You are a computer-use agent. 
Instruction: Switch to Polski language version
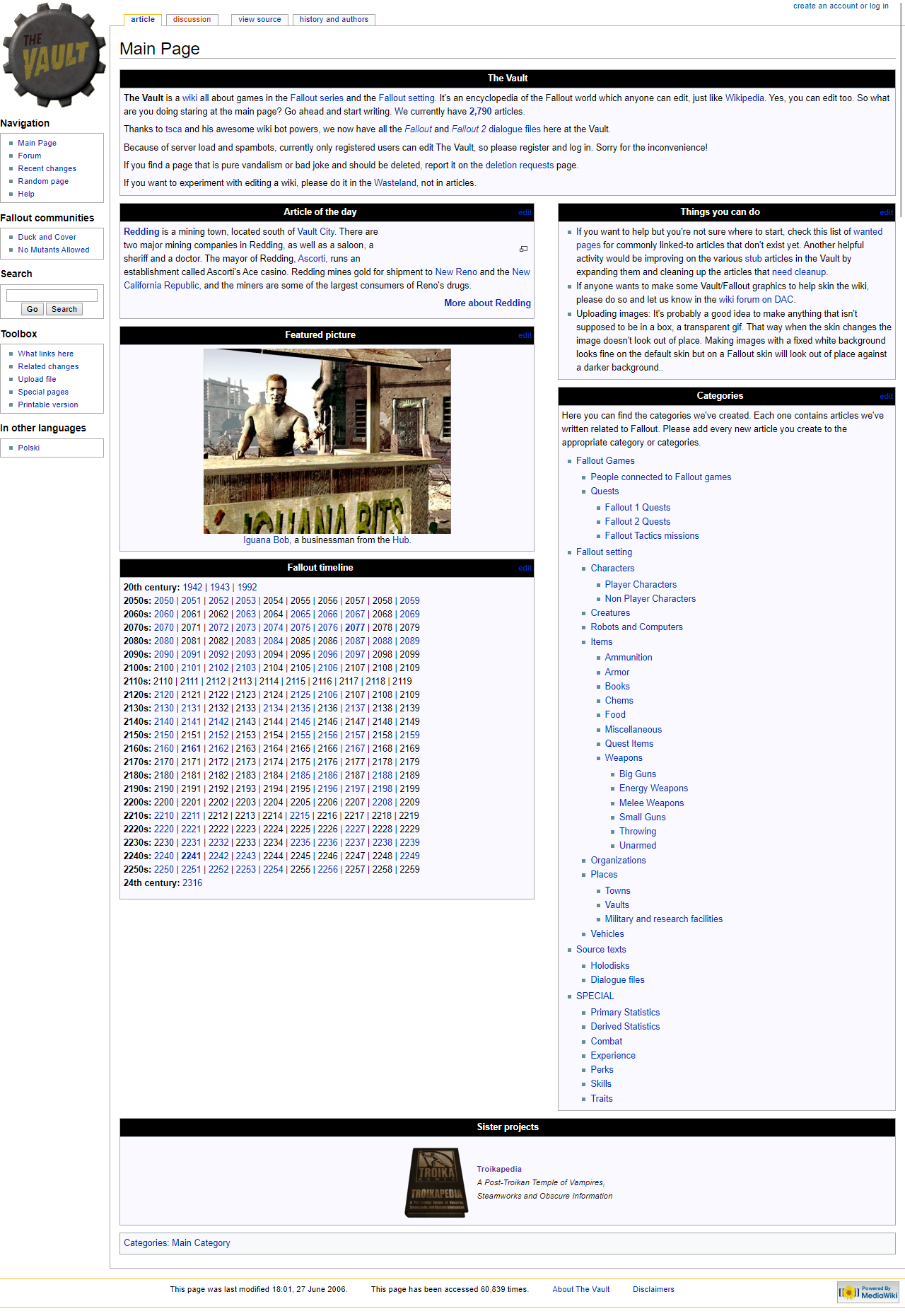coord(29,448)
